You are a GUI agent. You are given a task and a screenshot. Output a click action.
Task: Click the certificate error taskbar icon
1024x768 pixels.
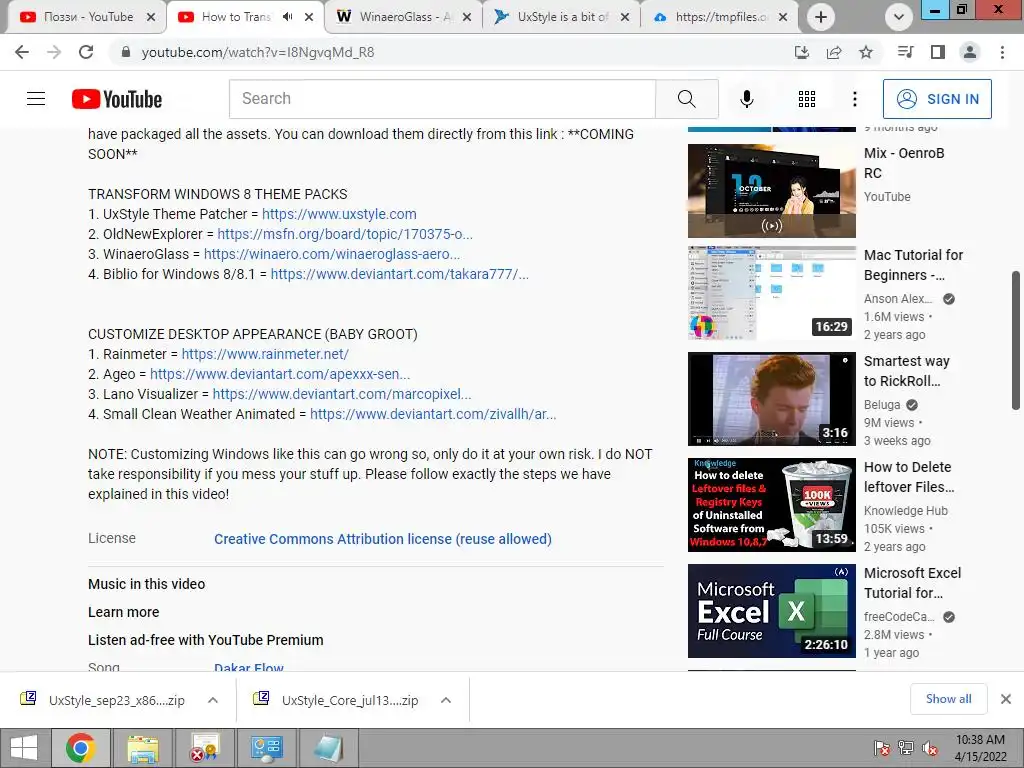(204, 748)
